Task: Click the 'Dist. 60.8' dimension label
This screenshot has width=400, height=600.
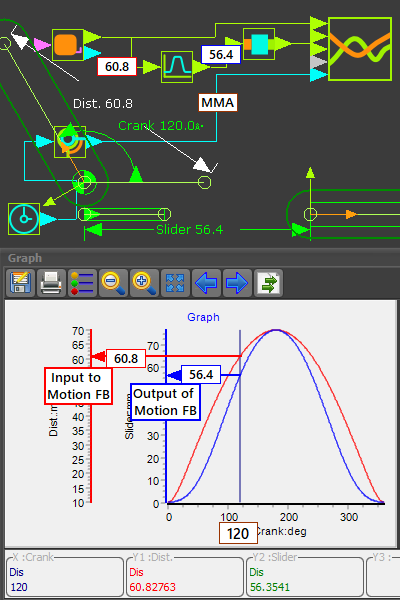Action: tap(103, 103)
